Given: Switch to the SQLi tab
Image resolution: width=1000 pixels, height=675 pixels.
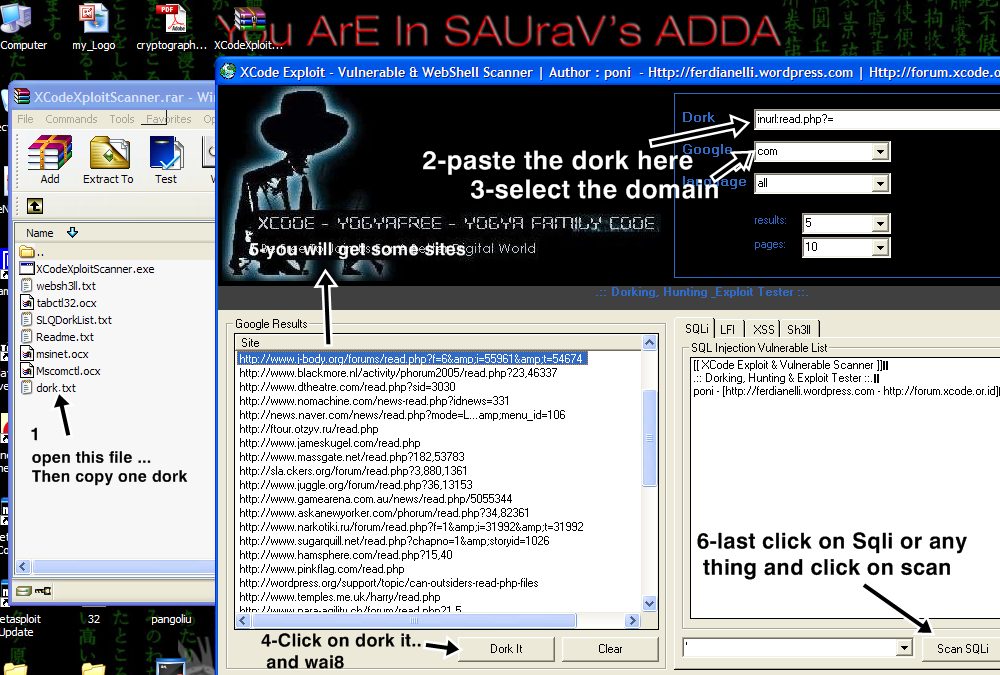Looking at the screenshot, I should [696, 329].
